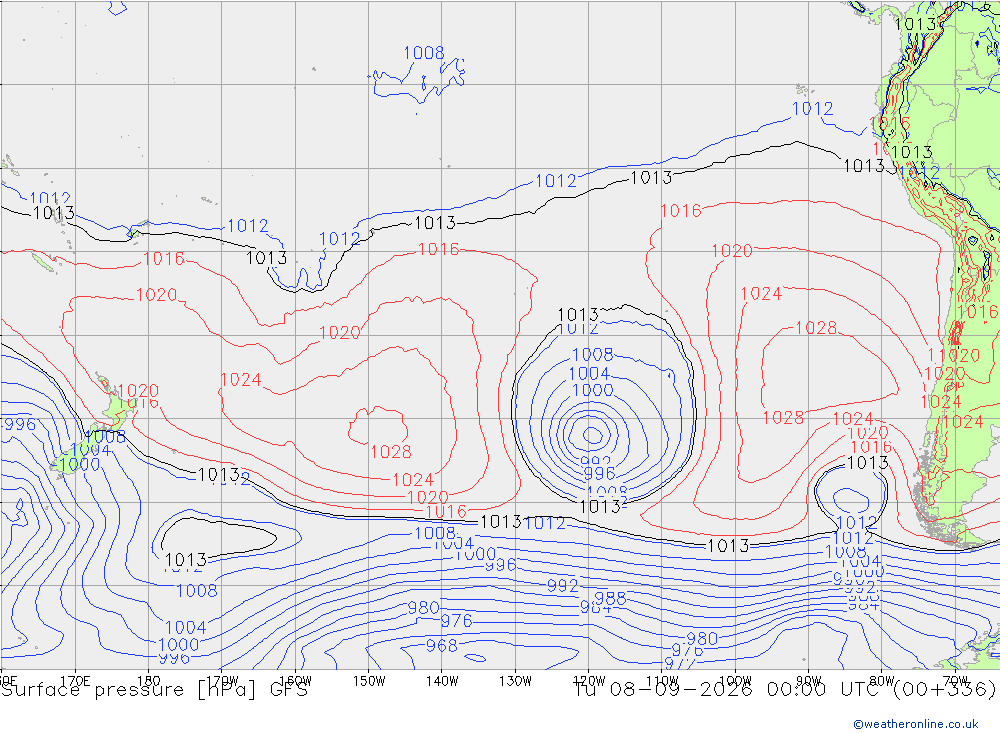This screenshot has width=1000, height=733.
Task: Click the 100W longitude label
Action: pyautogui.click(x=735, y=681)
